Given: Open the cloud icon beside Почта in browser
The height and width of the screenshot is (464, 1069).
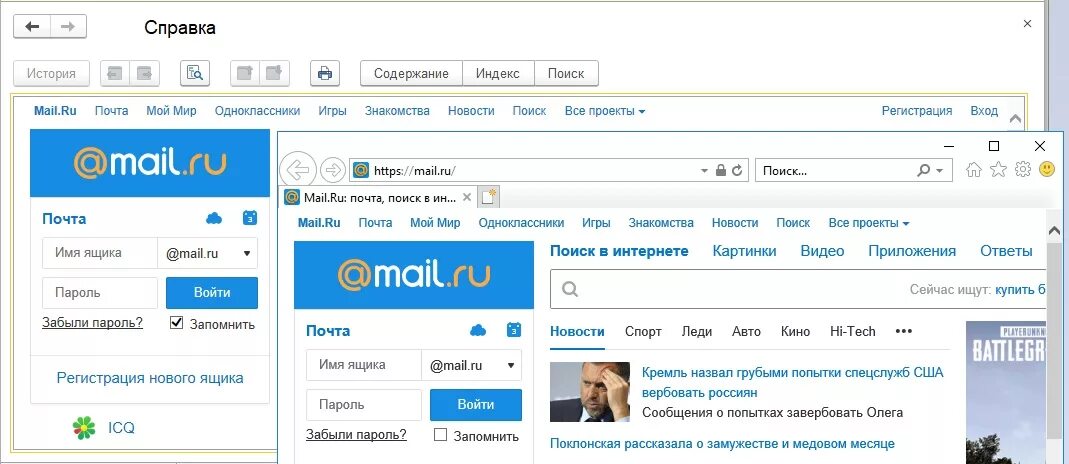Looking at the screenshot, I should [x=478, y=330].
